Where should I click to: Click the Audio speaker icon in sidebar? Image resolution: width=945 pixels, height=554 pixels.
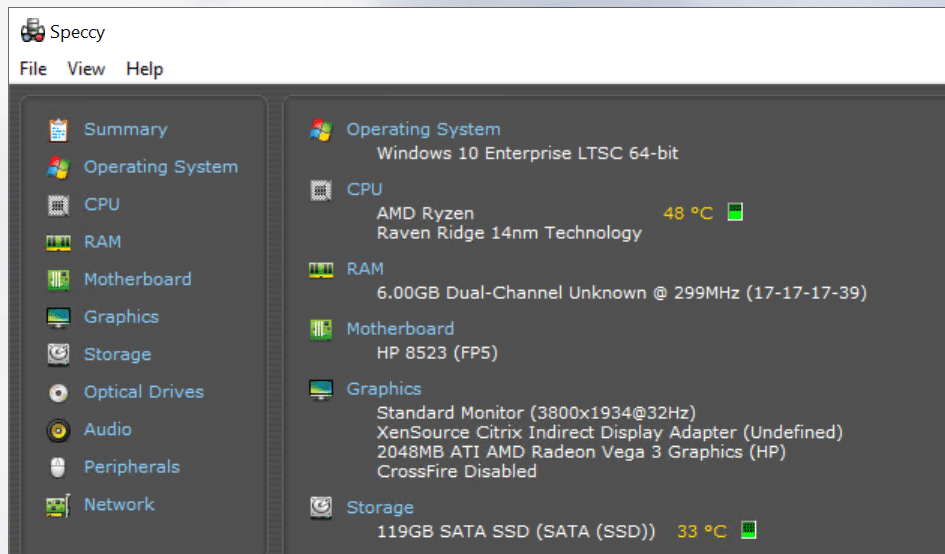[58, 430]
